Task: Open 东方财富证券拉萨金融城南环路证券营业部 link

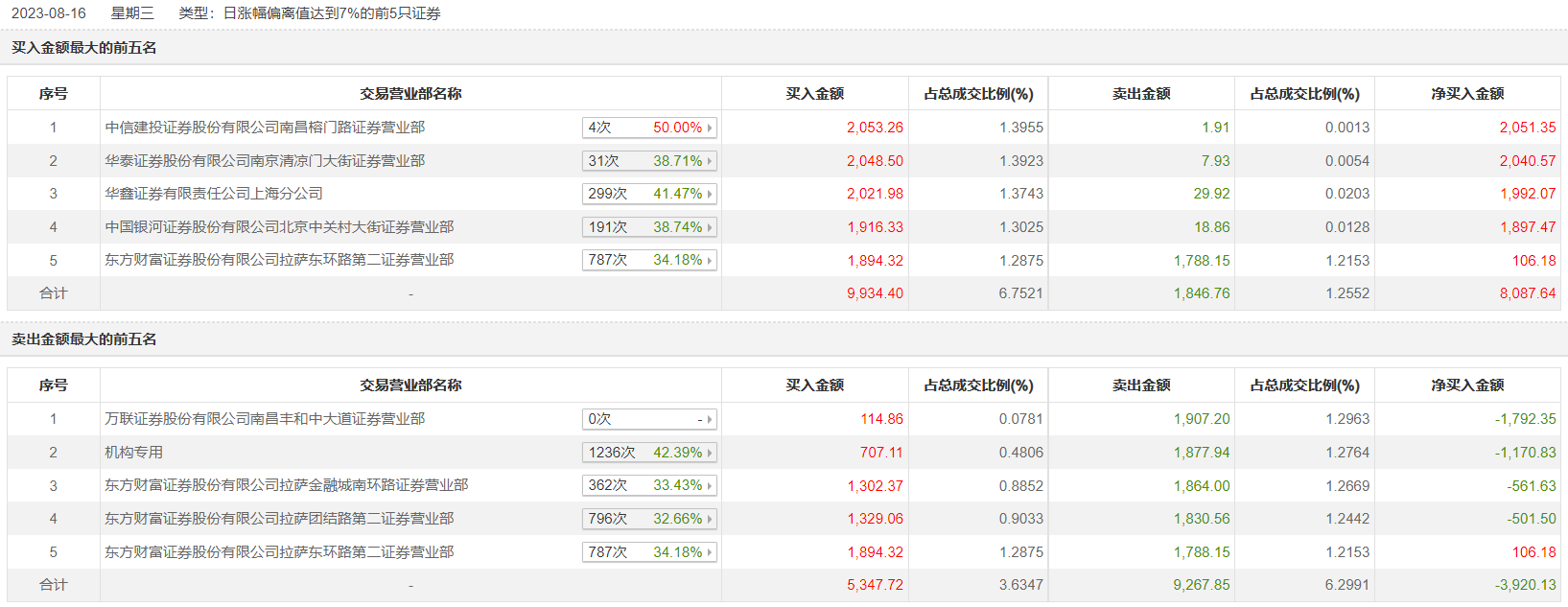Action: (286, 485)
